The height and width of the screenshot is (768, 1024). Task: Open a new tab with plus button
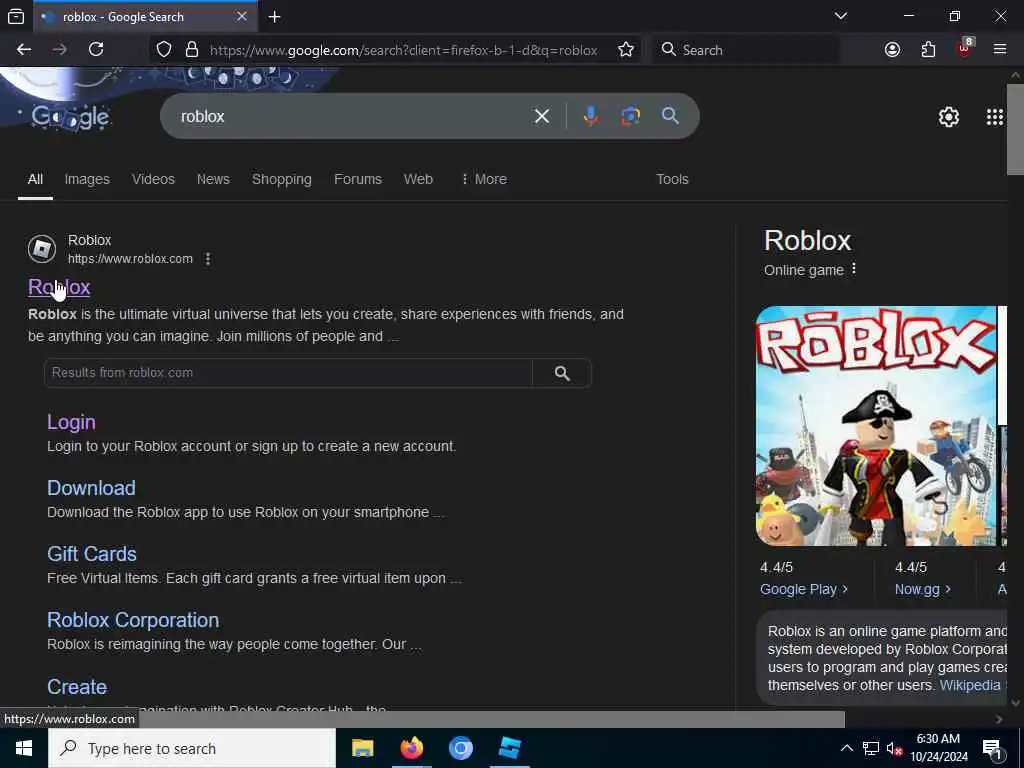coord(275,17)
